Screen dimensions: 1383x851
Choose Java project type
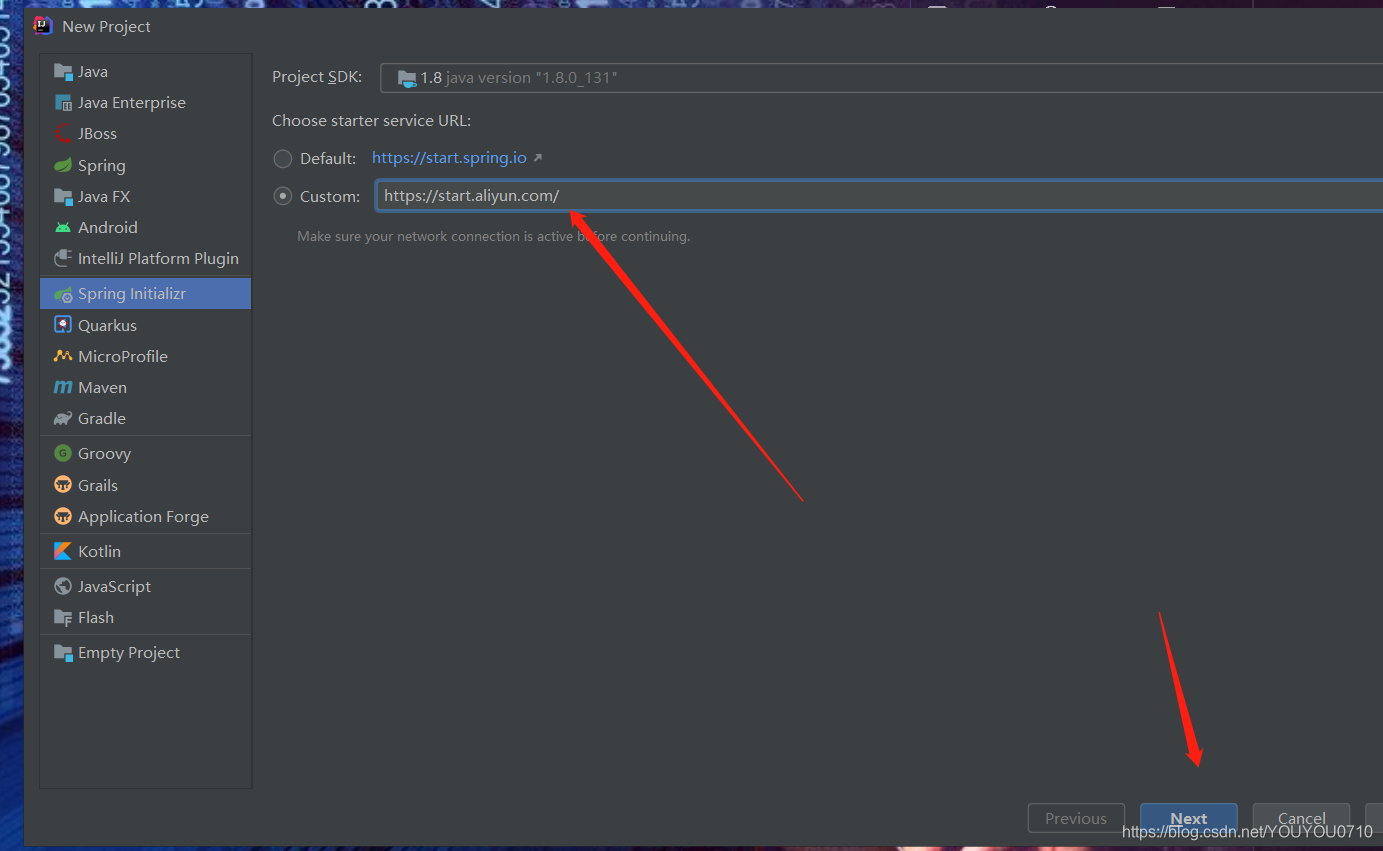click(145, 72)
